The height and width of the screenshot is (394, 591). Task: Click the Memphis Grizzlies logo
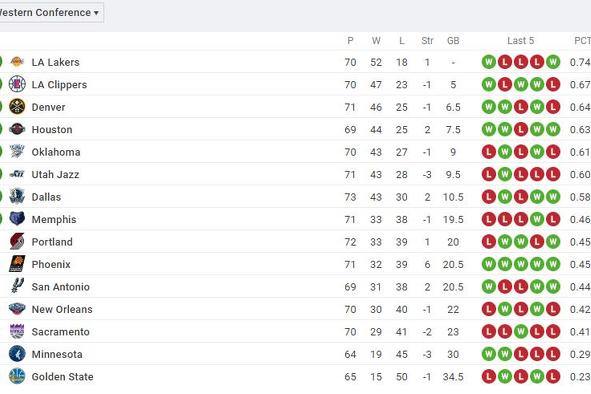(17, 219)
